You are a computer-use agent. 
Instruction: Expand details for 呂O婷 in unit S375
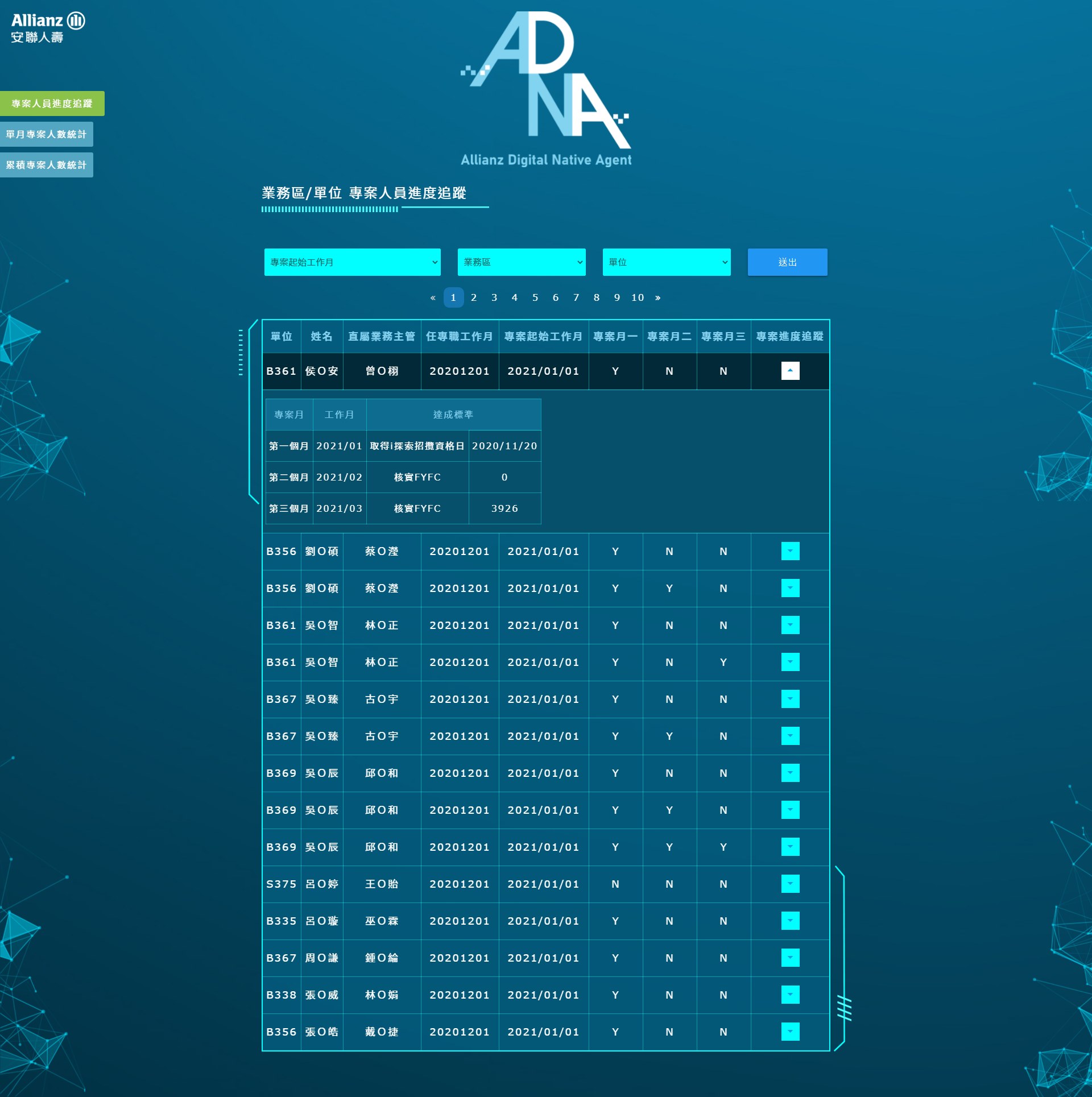point(790,884)
